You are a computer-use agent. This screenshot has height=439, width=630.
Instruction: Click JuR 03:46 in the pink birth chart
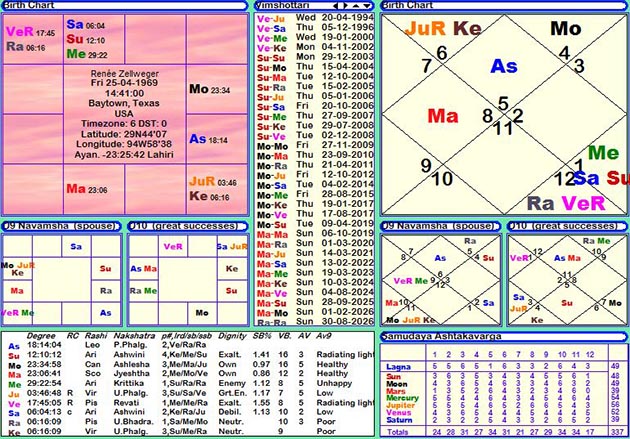pyautogui.click(x=213, y=182)
